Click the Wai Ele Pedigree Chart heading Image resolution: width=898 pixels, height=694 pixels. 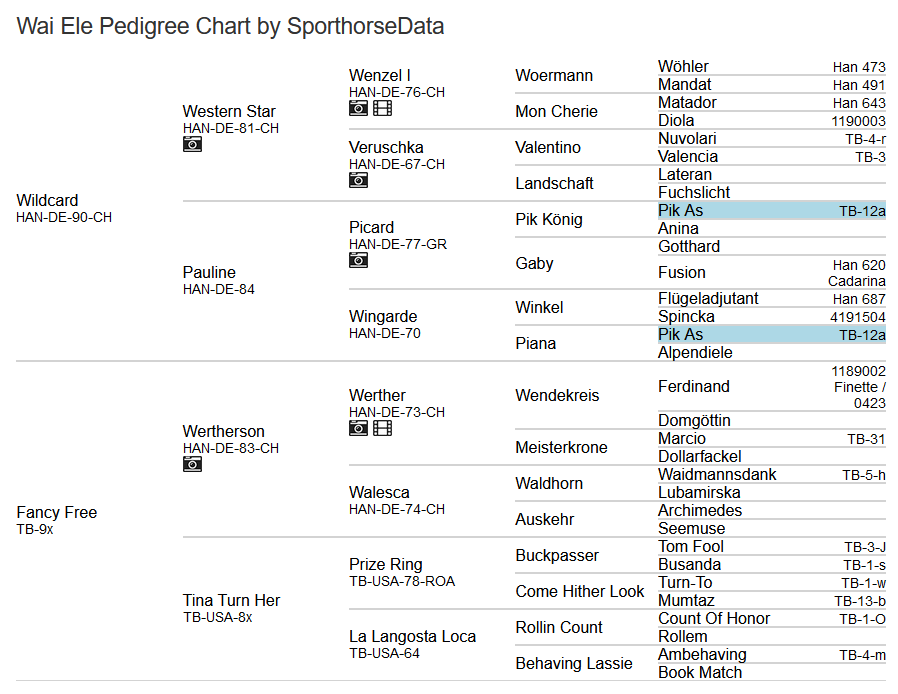click(230, 26)
